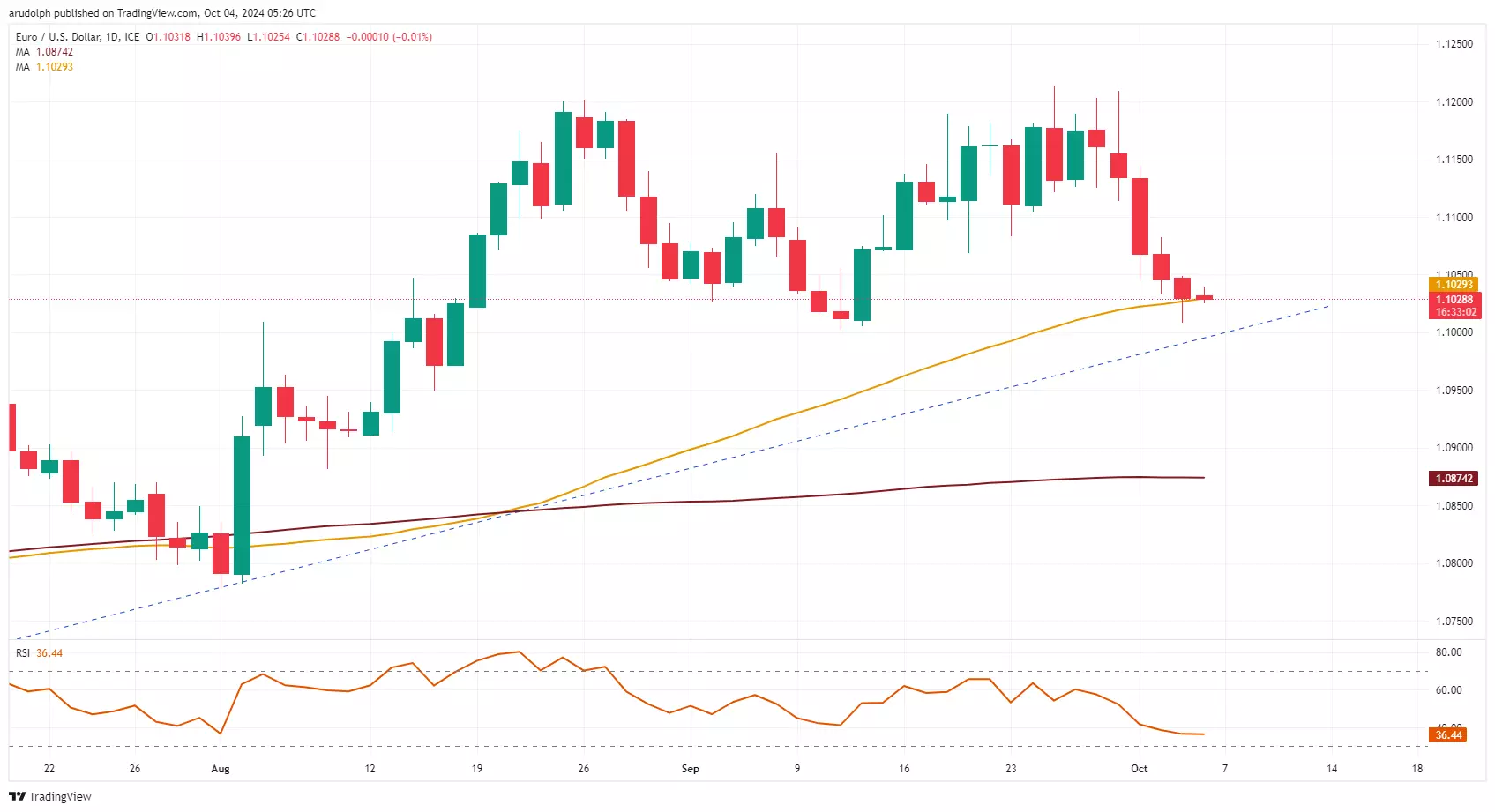The width and height of the screenshot is (1495, 812).
Task: Click the 18 date label on time axis
Action: point(1417,769)
